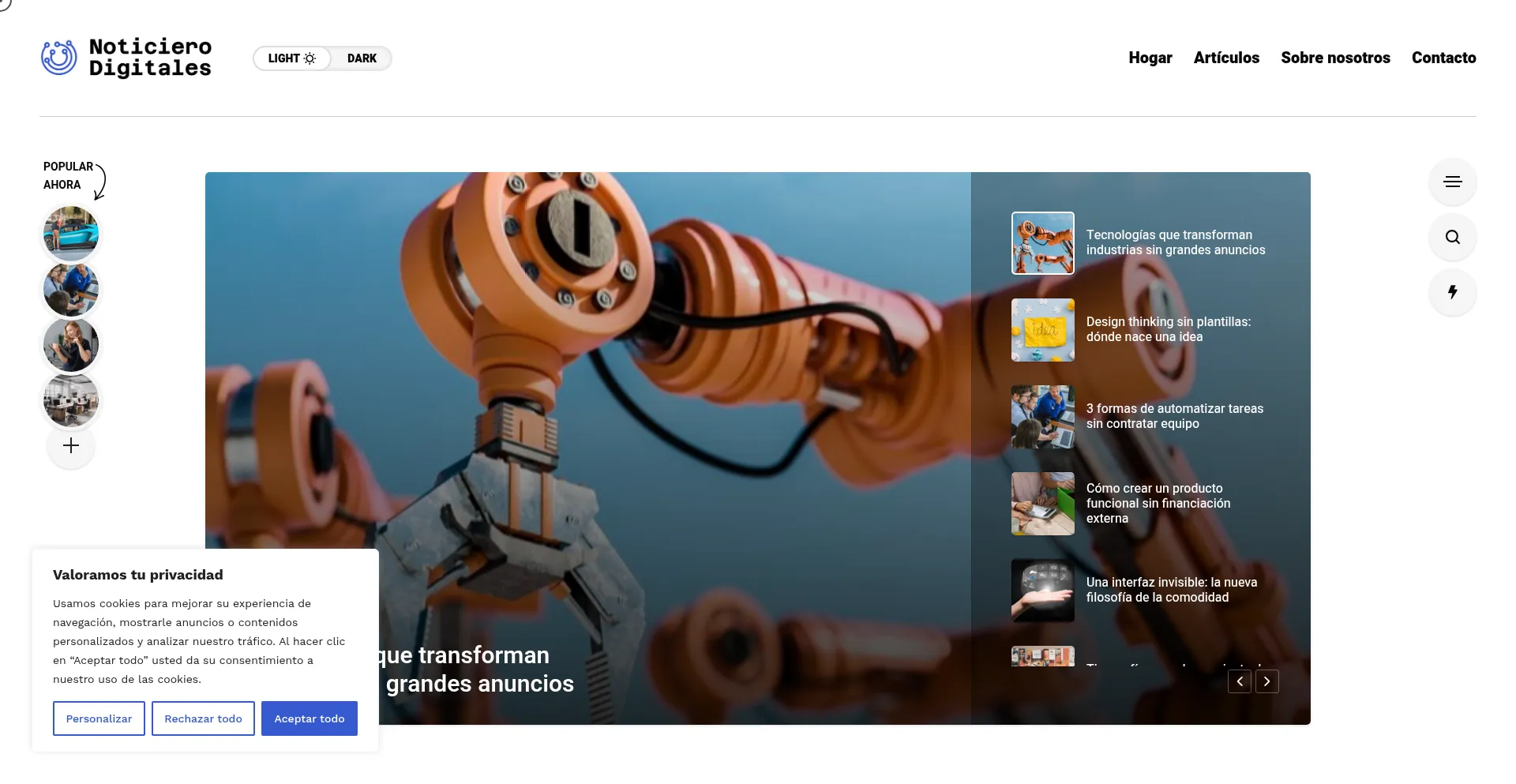This screenshot has height=784, width=1516.
Task: Click the yellow idea note thumbnail
Action: tap(1043, 330)
